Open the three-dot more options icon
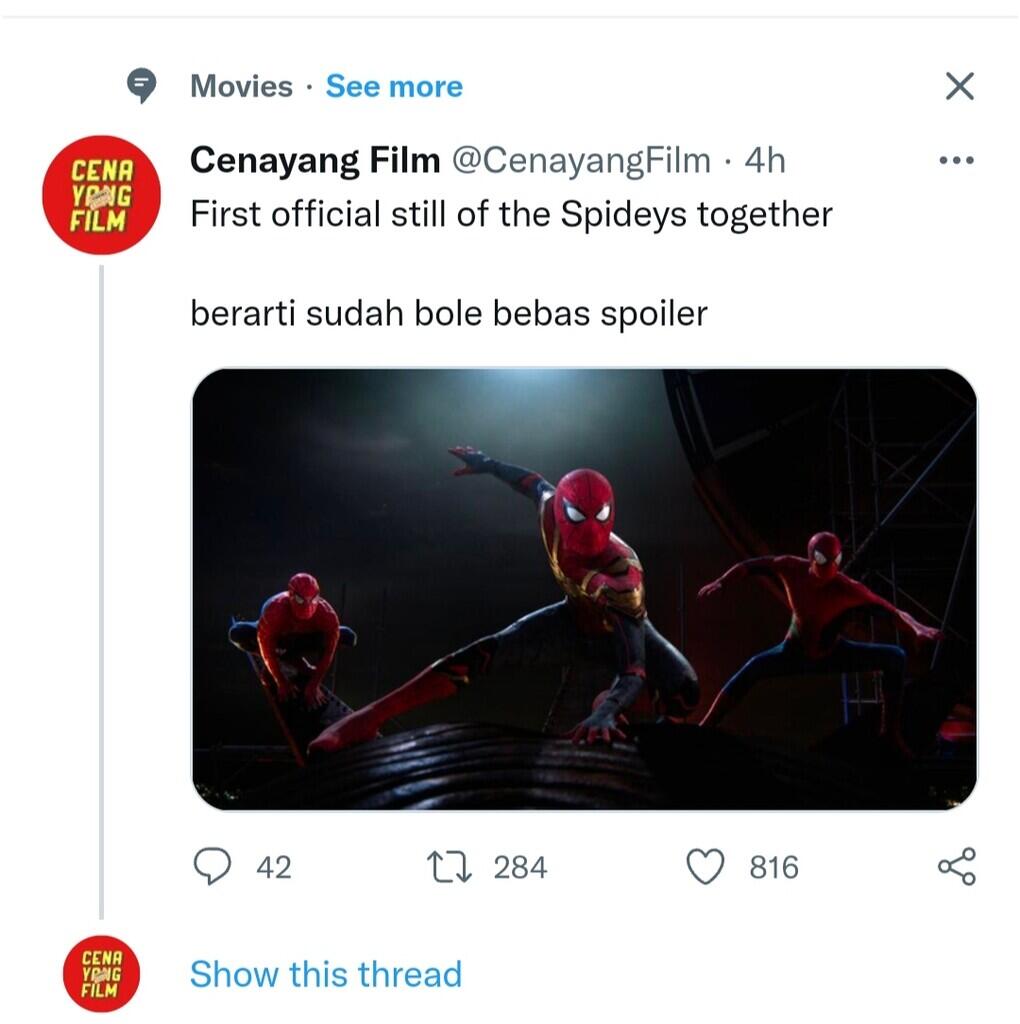1020x1024 pixels. click(x=958, y=160)
